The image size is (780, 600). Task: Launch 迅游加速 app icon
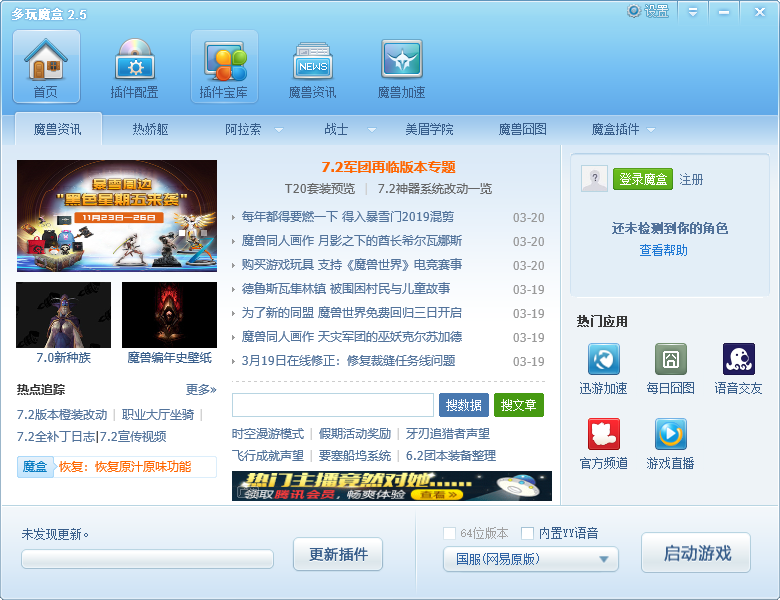(x=603, y=359)
